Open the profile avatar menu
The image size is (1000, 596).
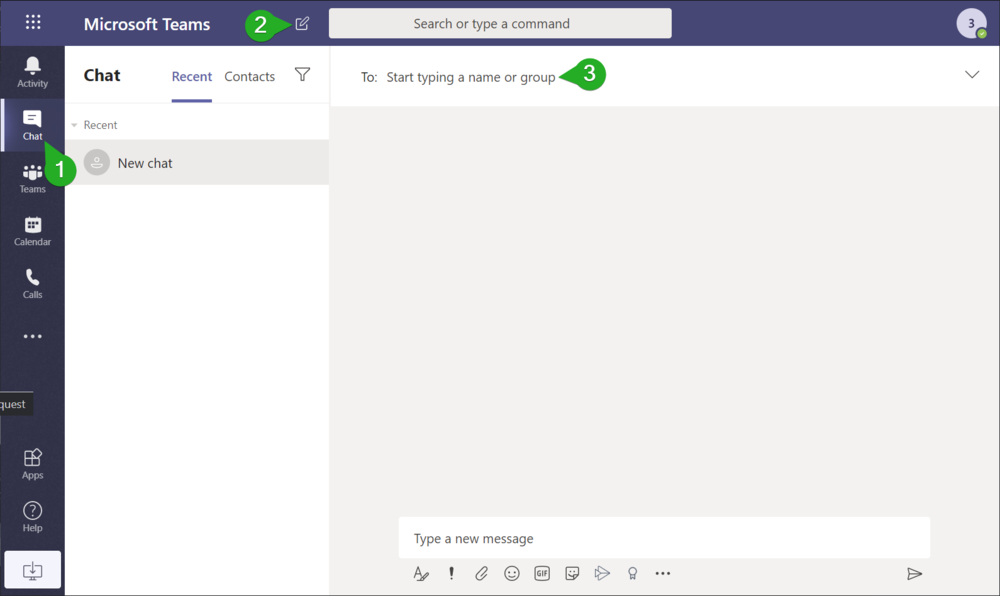point(971,24)
